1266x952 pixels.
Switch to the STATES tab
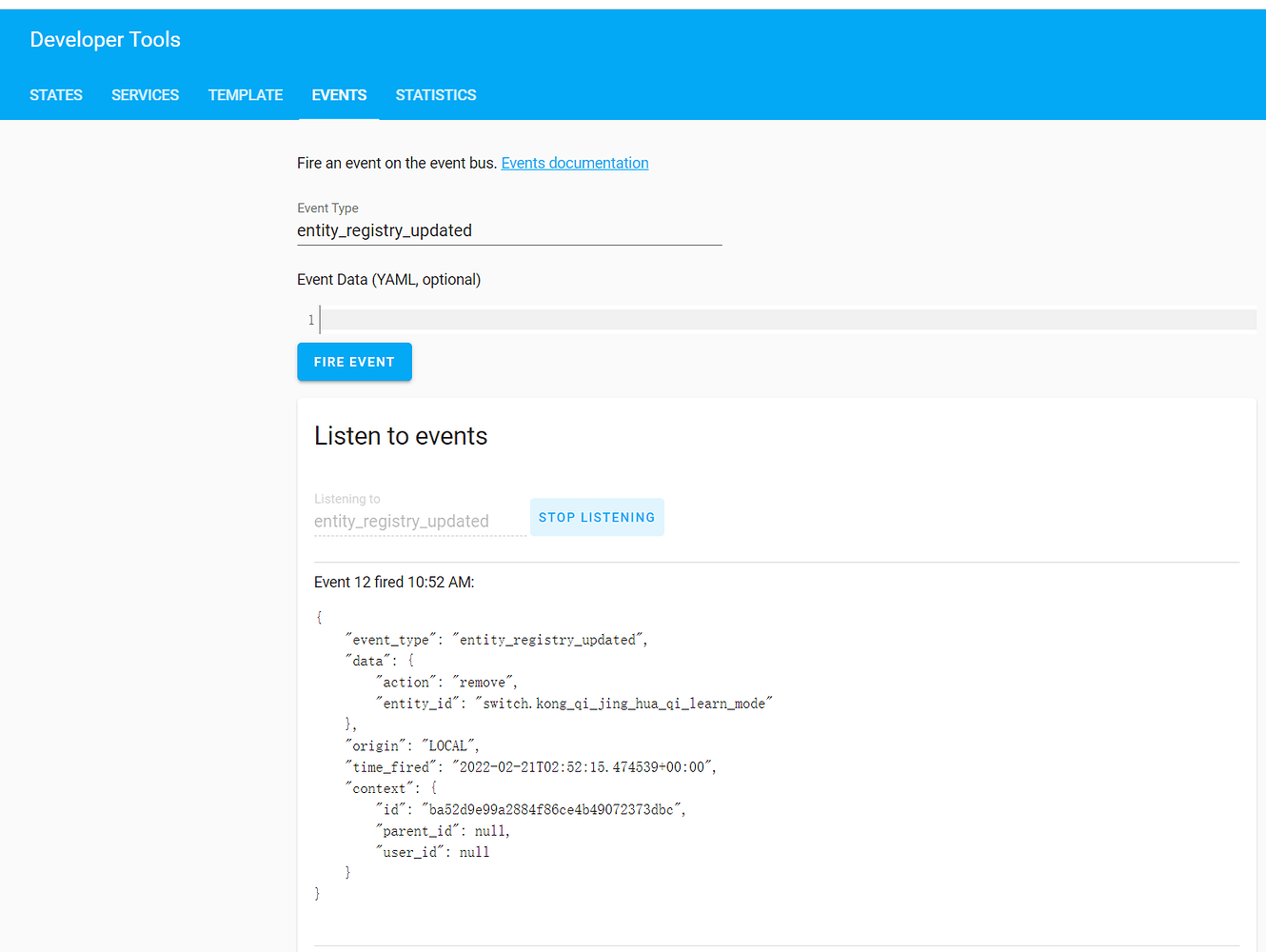[x=56, y=95]
